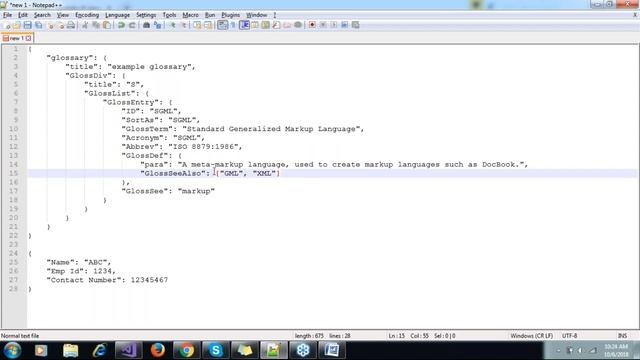
Task: Open the Tools menu
Action: click(169, 15)
